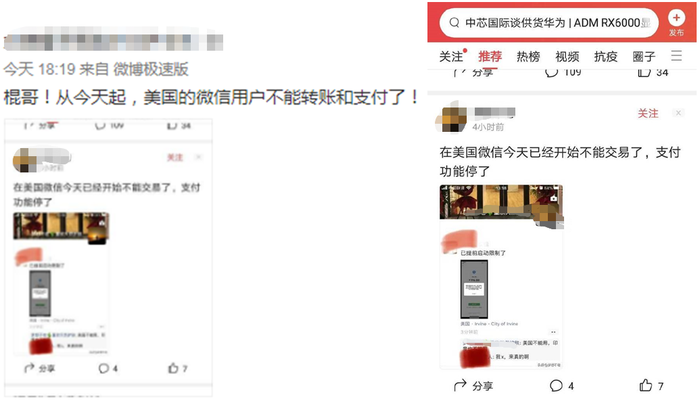Screen dimensions: 700x401
Task: Click the red plus publish icon
Action: (x=676, y=18)
